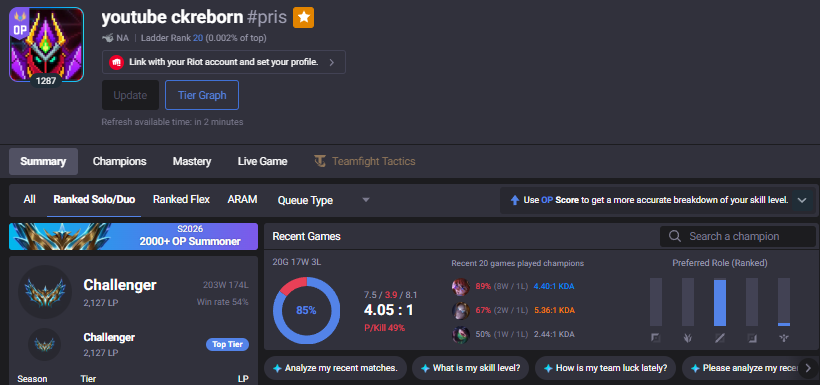Switch to the Summary tab
The width and height of the screenshot is (820, 385).
pos(43,161)
